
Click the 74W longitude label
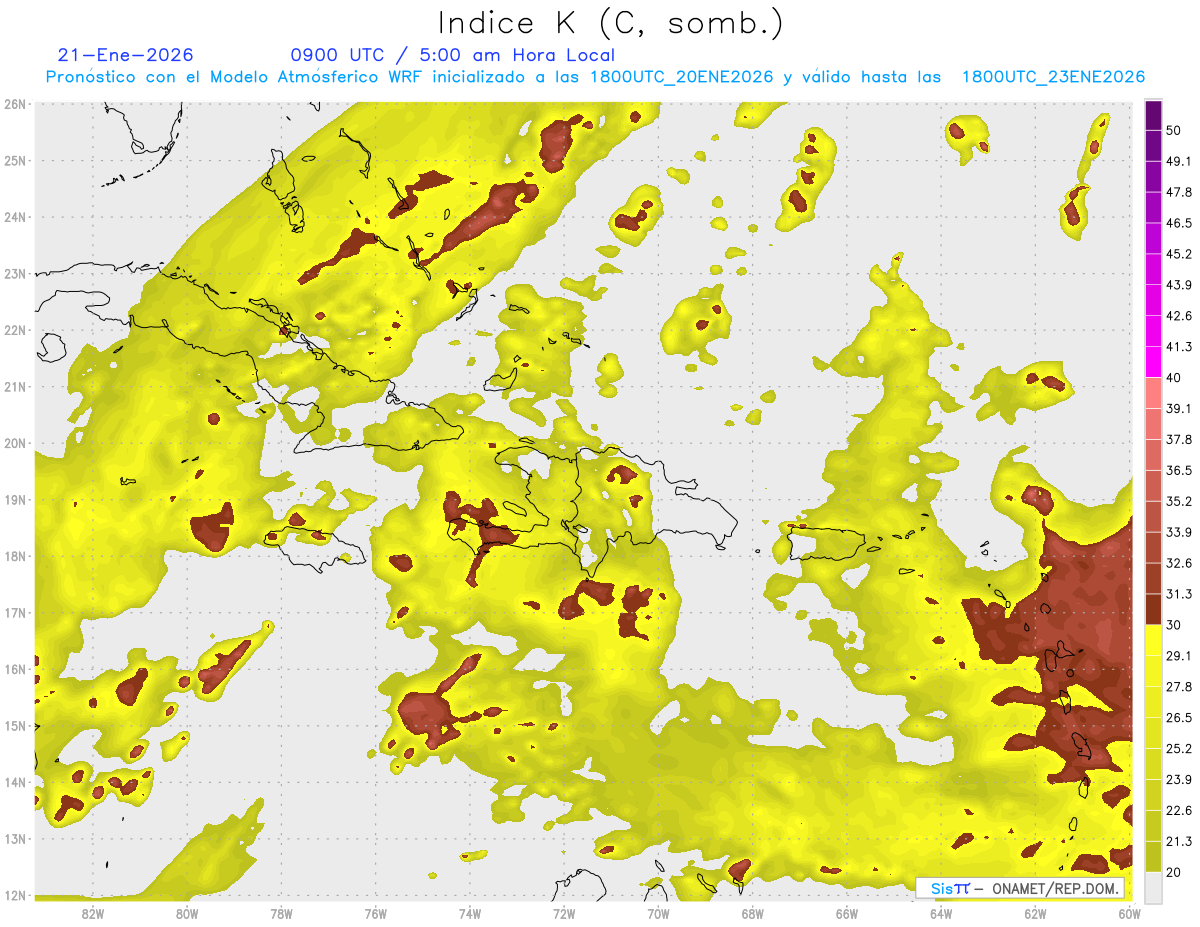469,913
